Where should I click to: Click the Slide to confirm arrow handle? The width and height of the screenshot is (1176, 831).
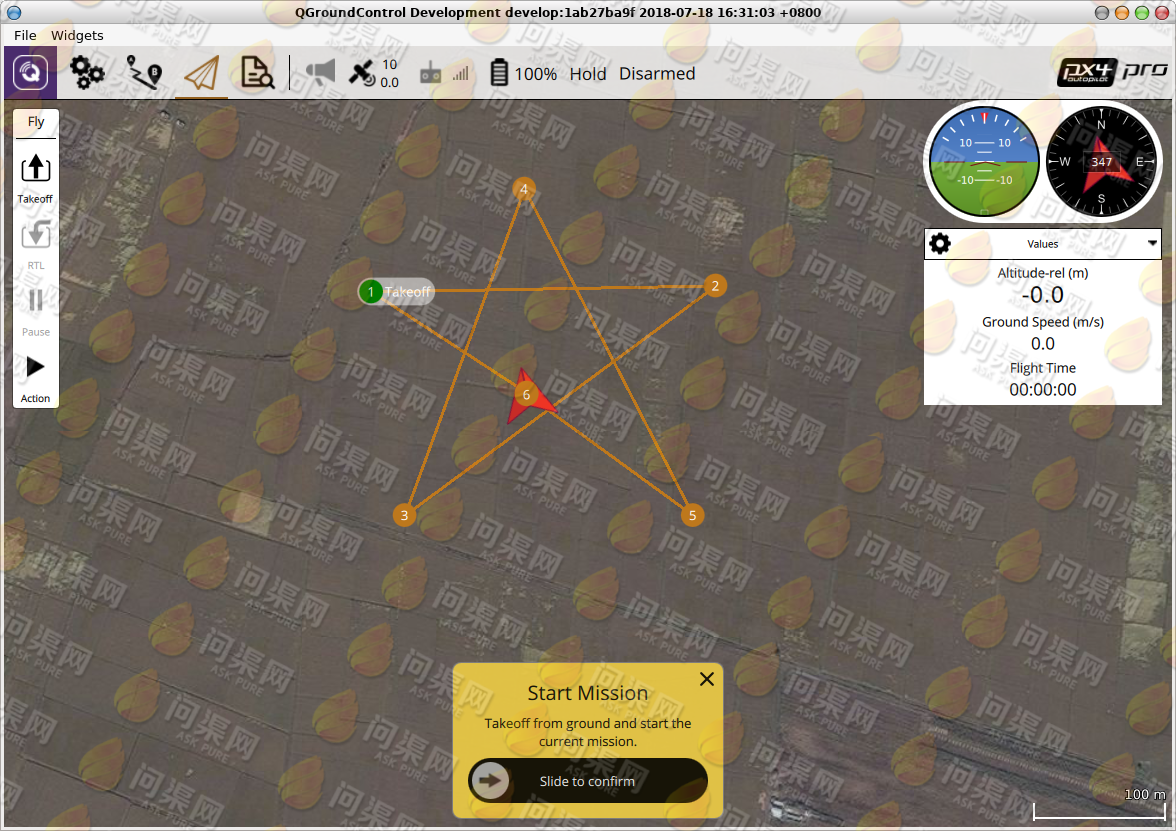point(490,781)
